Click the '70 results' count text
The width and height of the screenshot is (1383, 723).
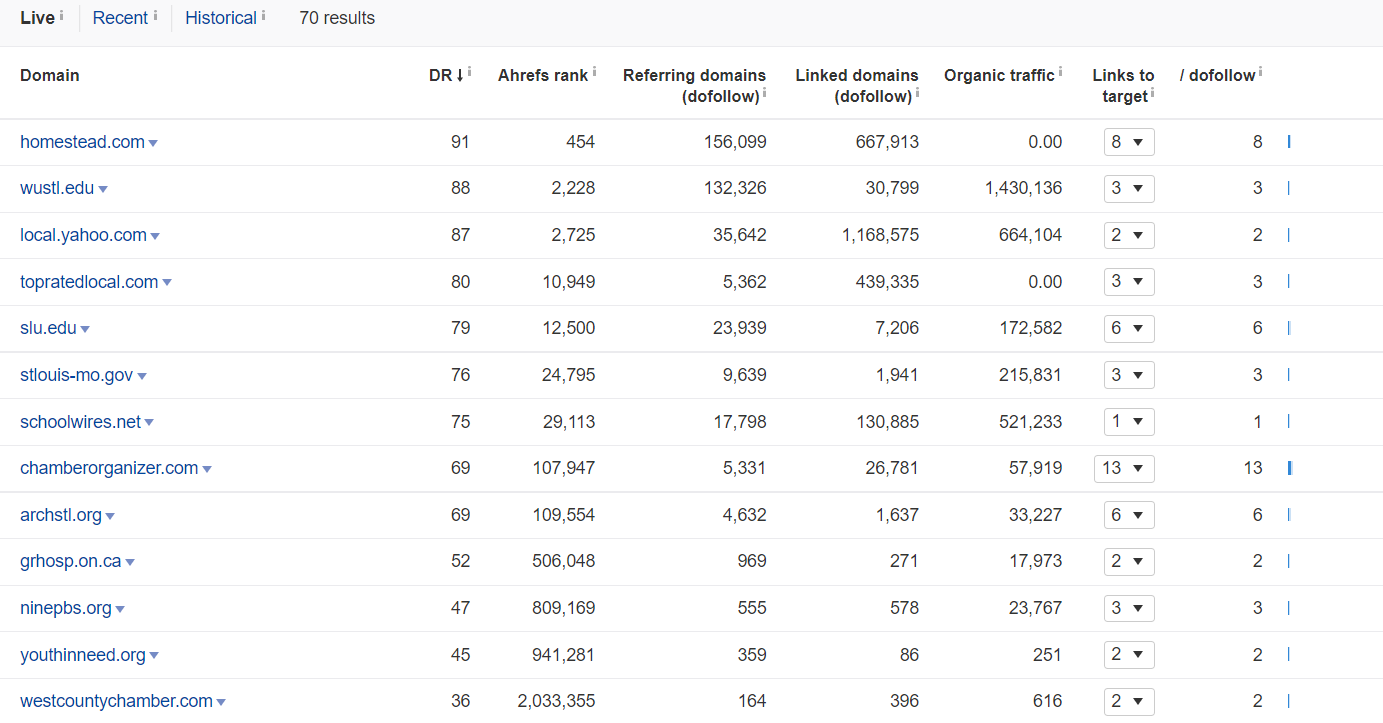tap(337, 18)
